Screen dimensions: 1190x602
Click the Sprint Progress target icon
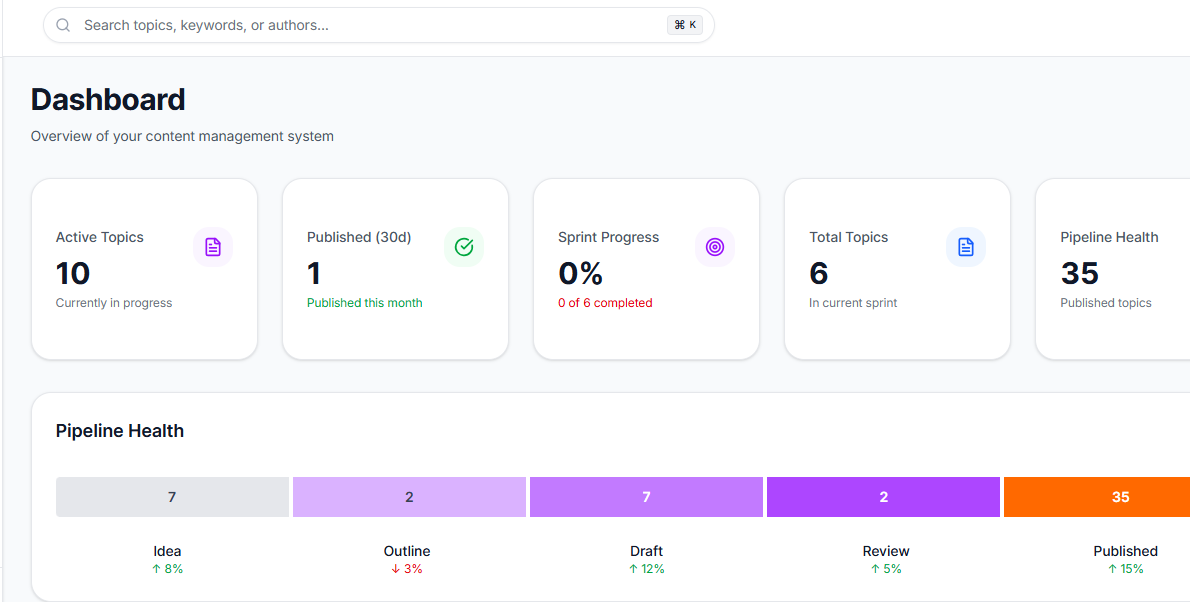tap(715, 246)
